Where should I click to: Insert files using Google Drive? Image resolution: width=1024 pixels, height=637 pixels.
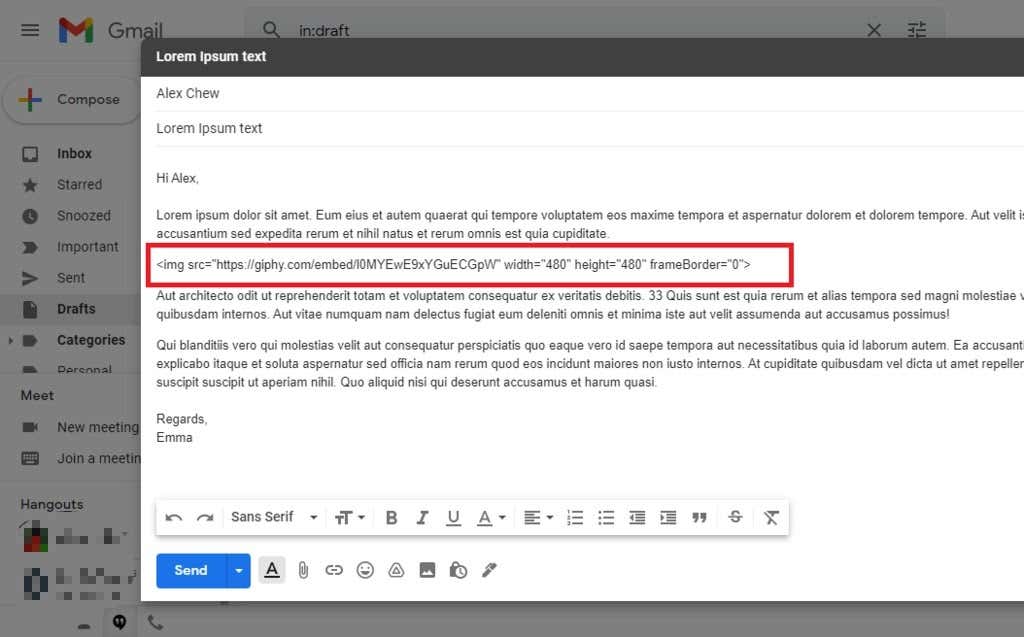pyautogui.click(x=396, y=570)
